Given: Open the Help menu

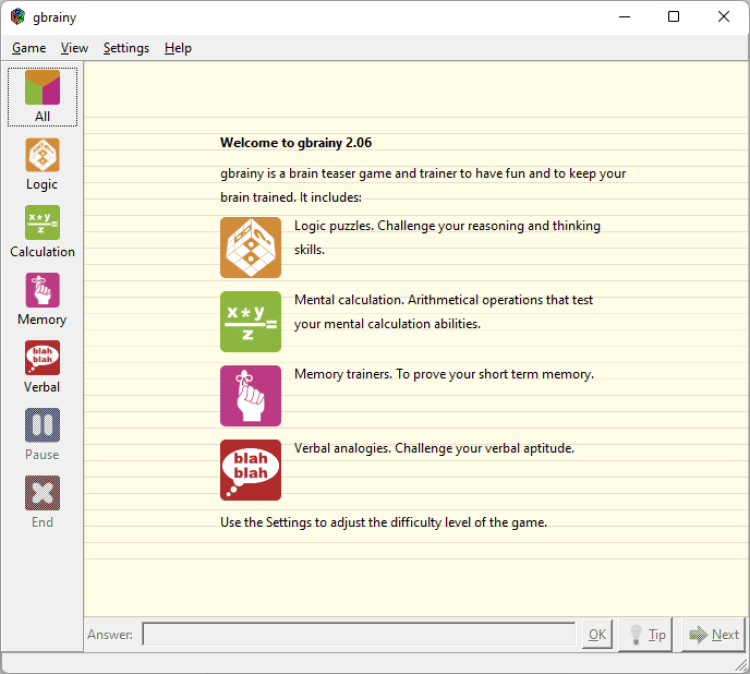Looking at the screenshot, I should coord(178,48).
